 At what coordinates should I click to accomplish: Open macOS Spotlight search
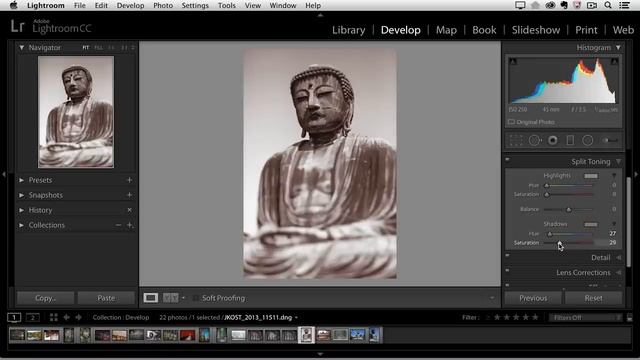point(608,5)
